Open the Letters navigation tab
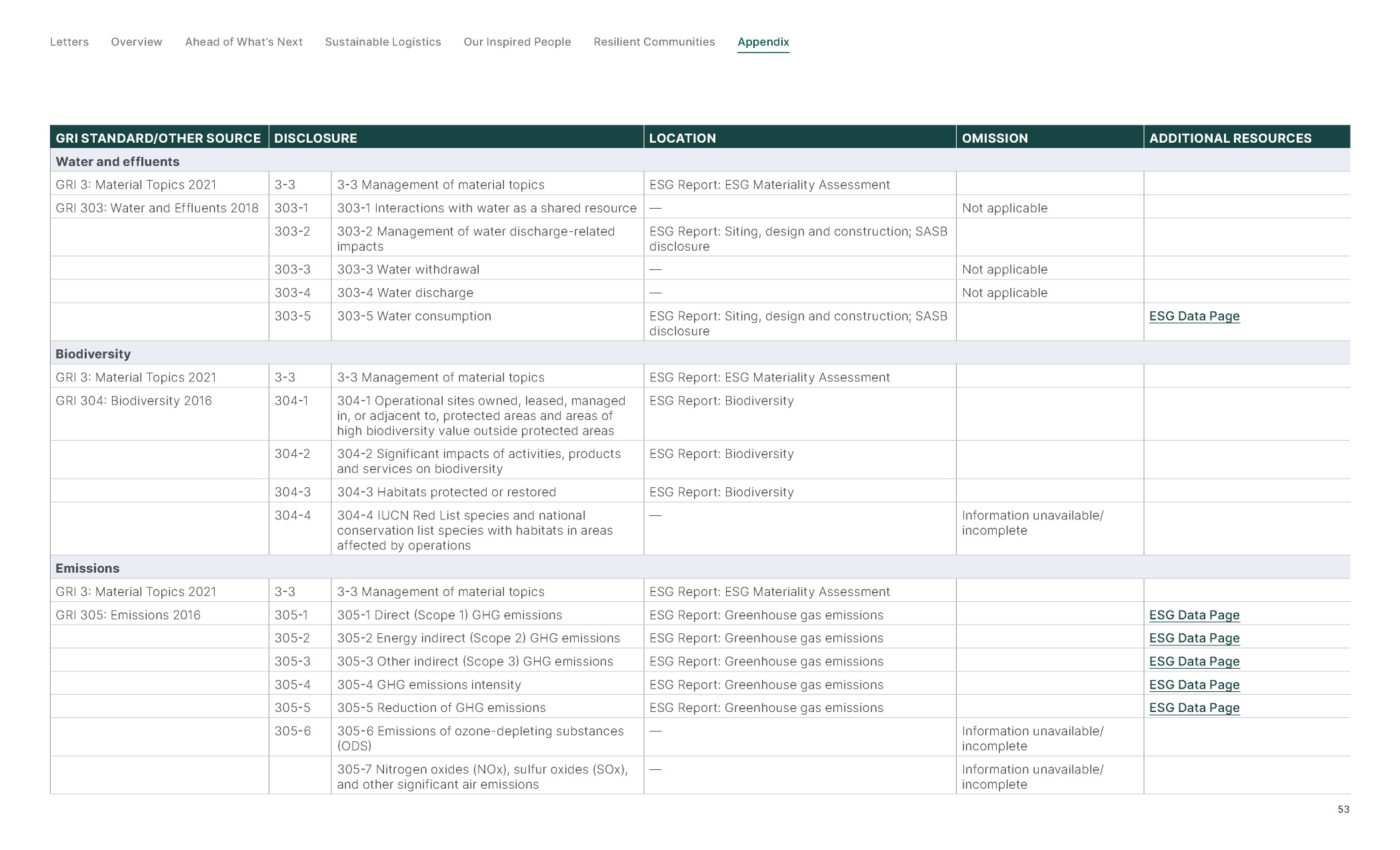The image size is (1400, 850). pos(69,42)
